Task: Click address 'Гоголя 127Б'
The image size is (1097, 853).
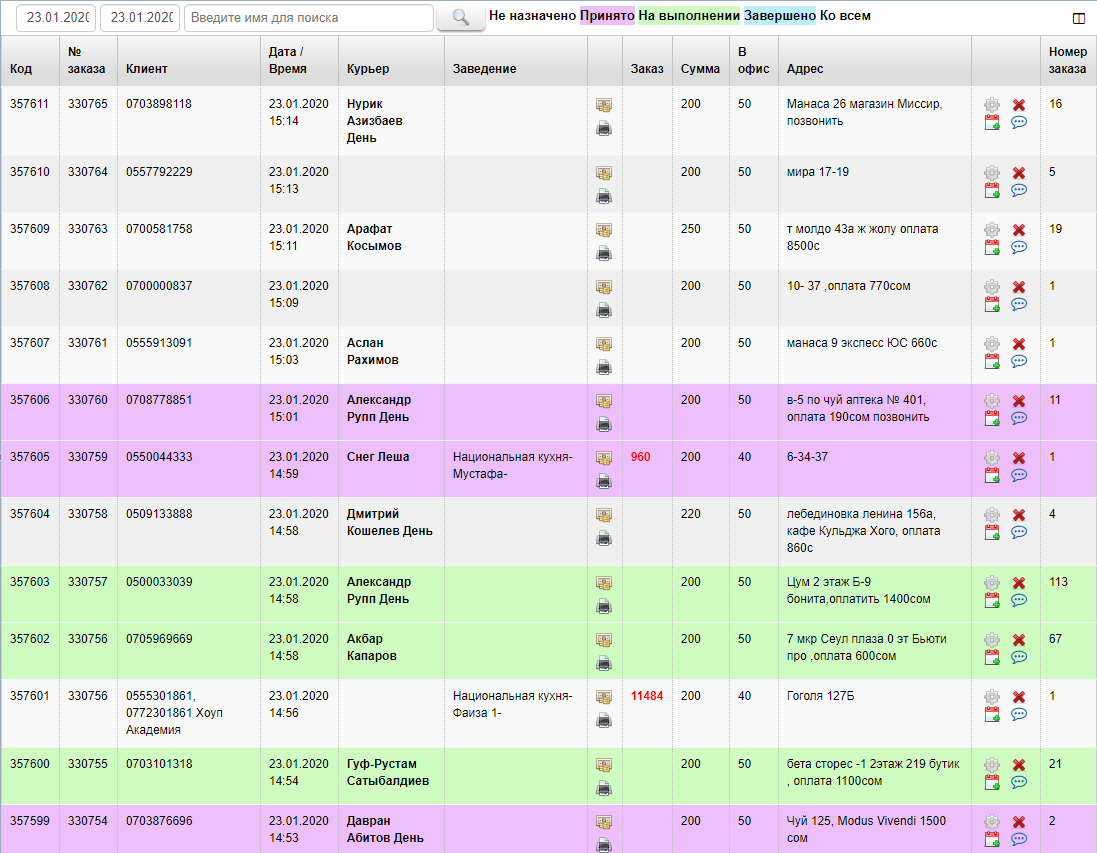Action: pos(820,696)
